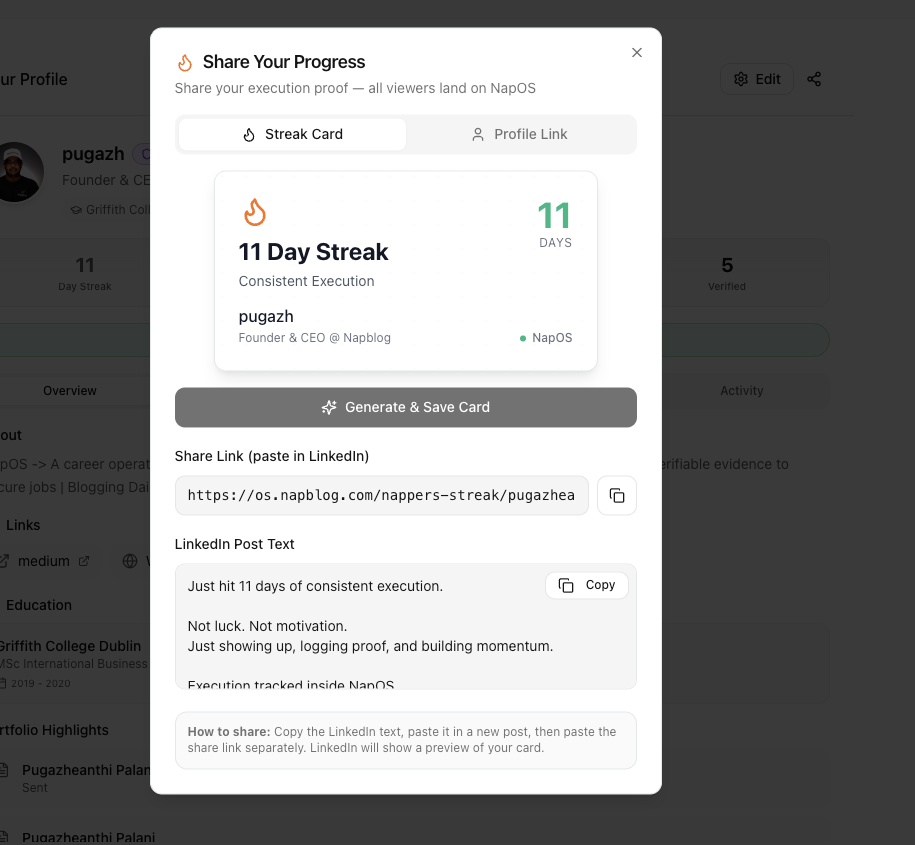915x845 pixels.
Task: Click Generate & Save Card button
Action: 406,407
